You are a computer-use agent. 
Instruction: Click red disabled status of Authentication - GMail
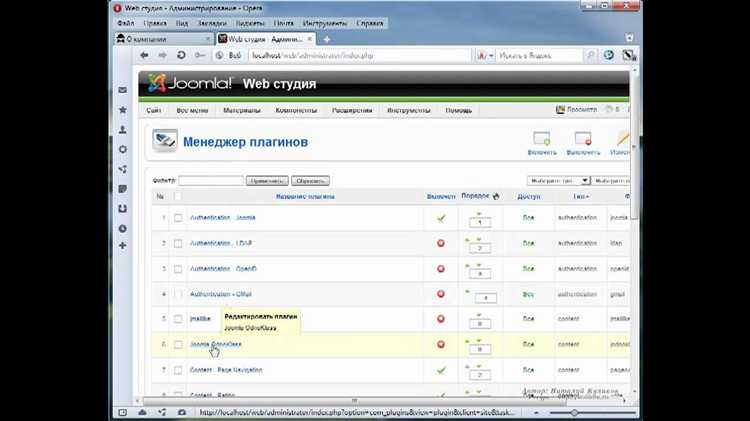[x=441, y=294]
